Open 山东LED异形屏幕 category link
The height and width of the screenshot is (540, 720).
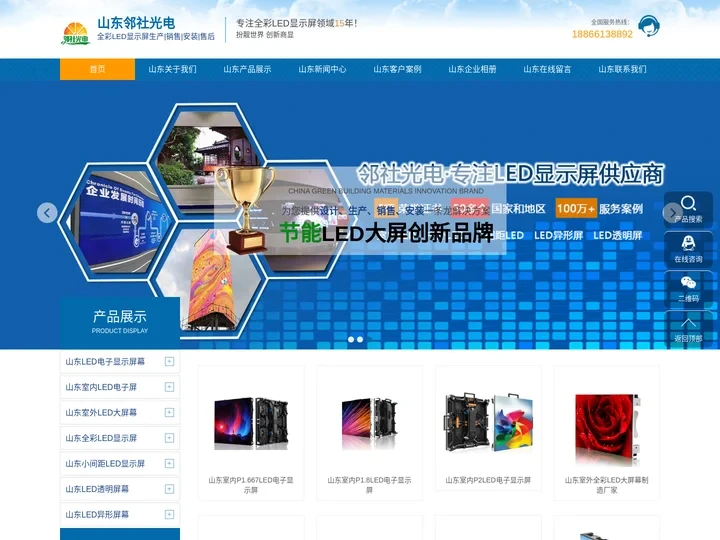97,514
